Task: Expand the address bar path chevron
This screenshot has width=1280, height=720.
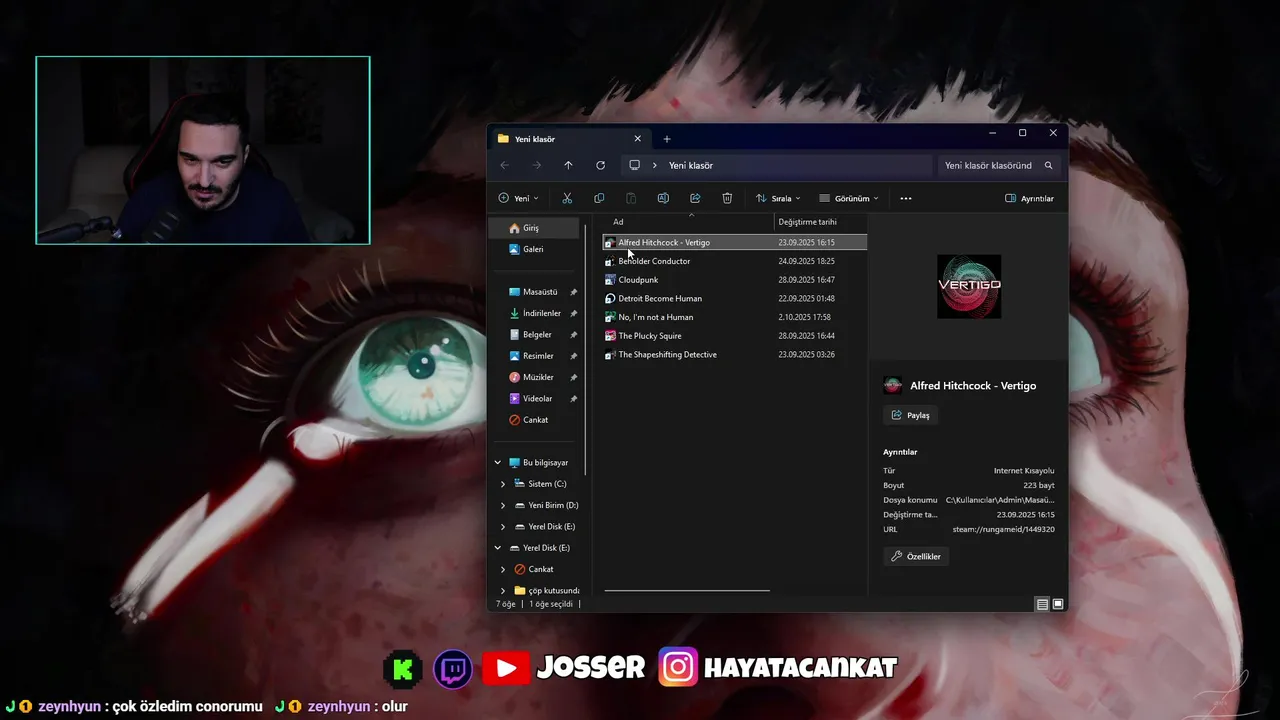Action: click(x=655, y=165)
